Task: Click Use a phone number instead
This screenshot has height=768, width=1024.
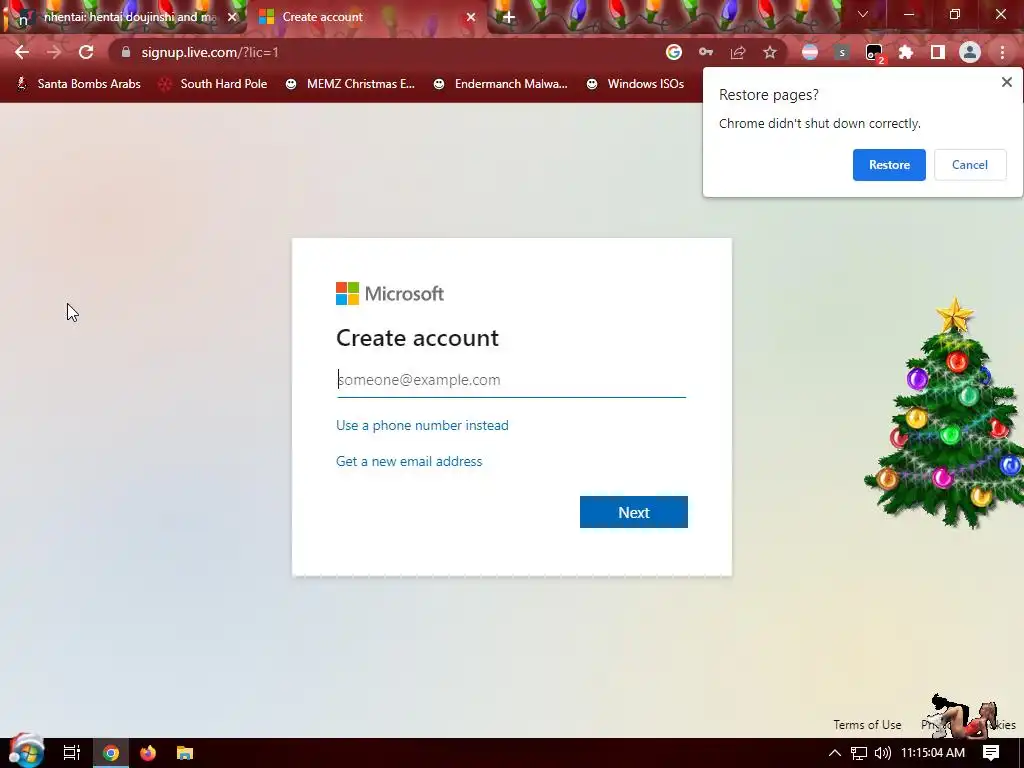Action: [422, 425]
